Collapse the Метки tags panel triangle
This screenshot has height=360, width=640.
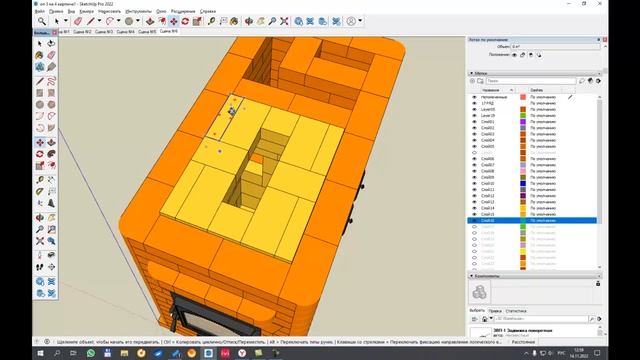point(471,73)
